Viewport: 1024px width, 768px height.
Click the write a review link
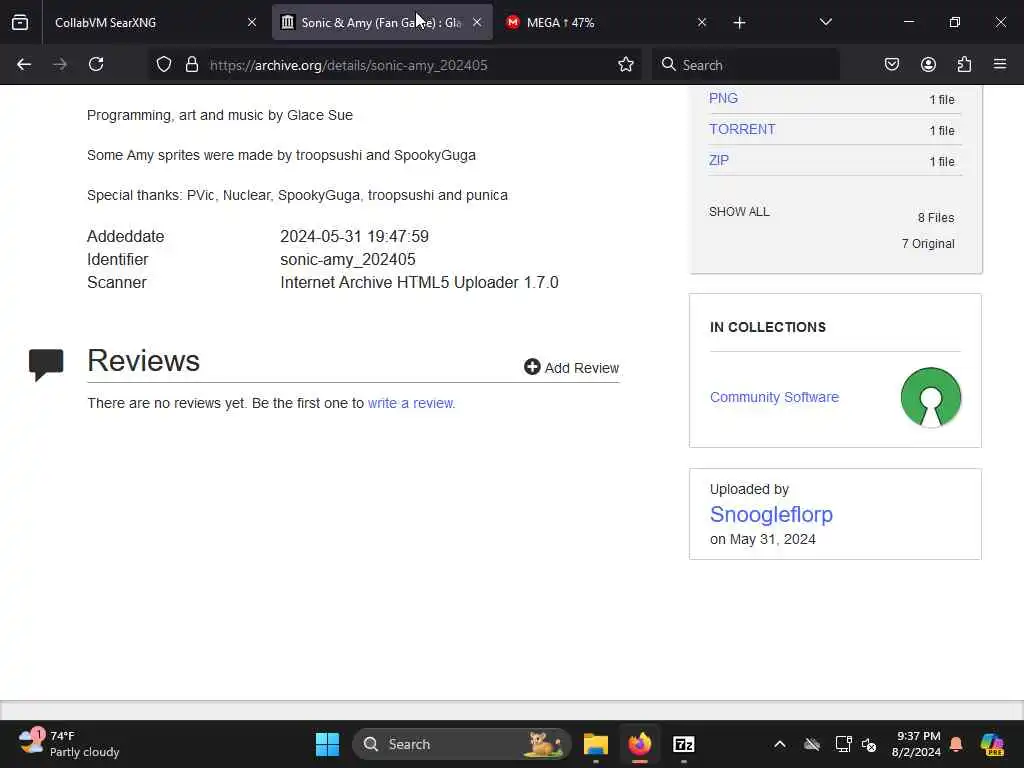click(x=411, y=404)
